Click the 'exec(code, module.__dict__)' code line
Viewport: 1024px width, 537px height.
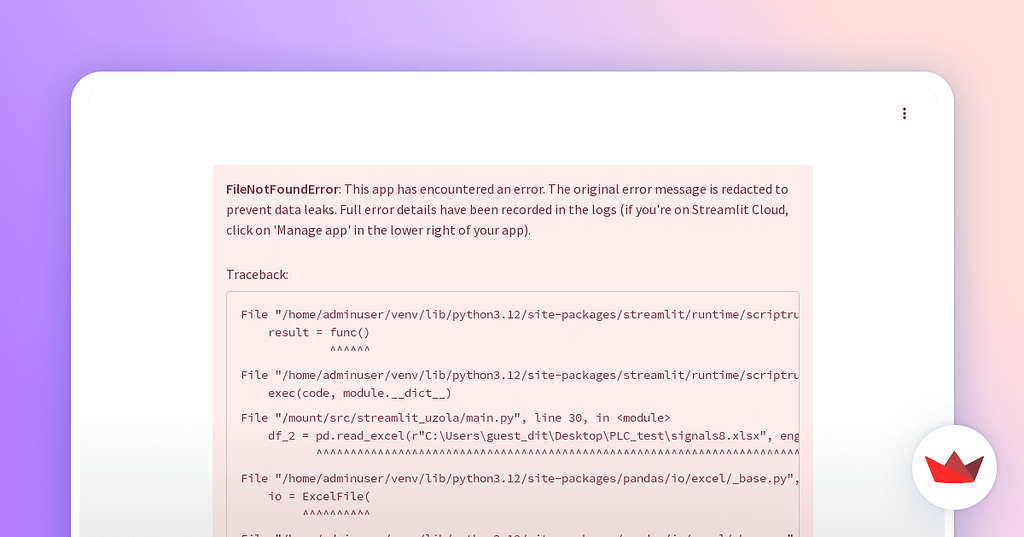[359, 393]
